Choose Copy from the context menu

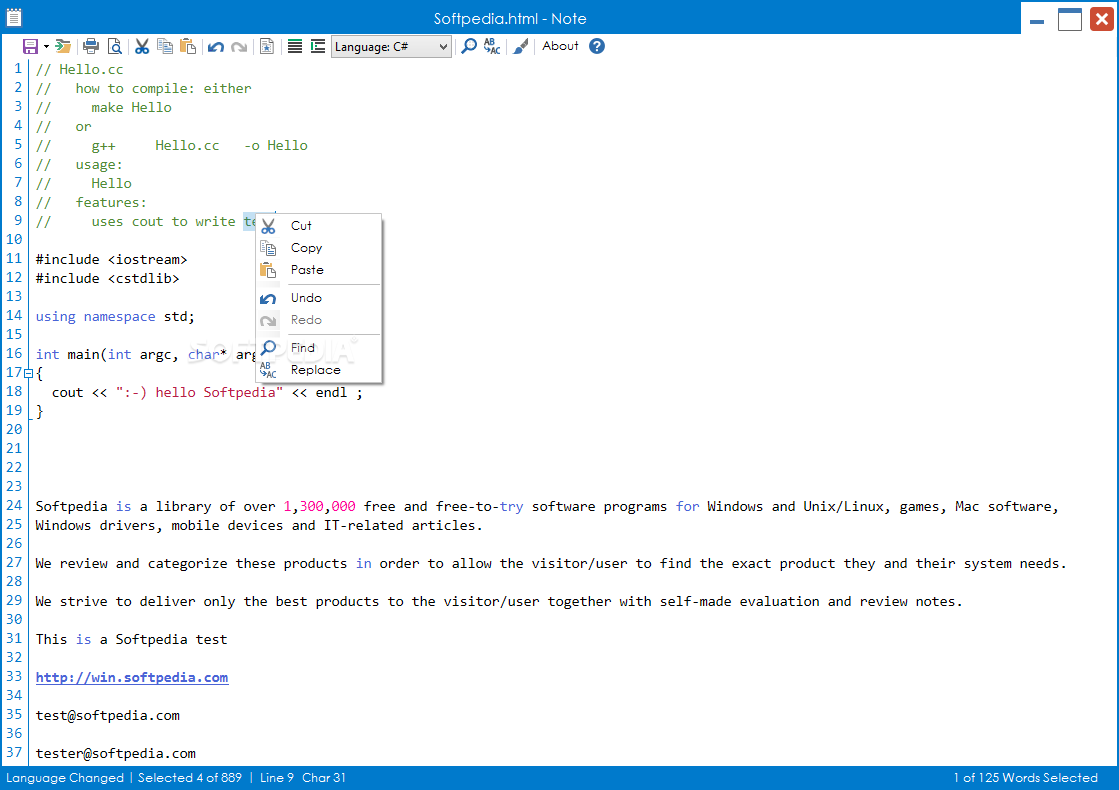coord(319,248)
